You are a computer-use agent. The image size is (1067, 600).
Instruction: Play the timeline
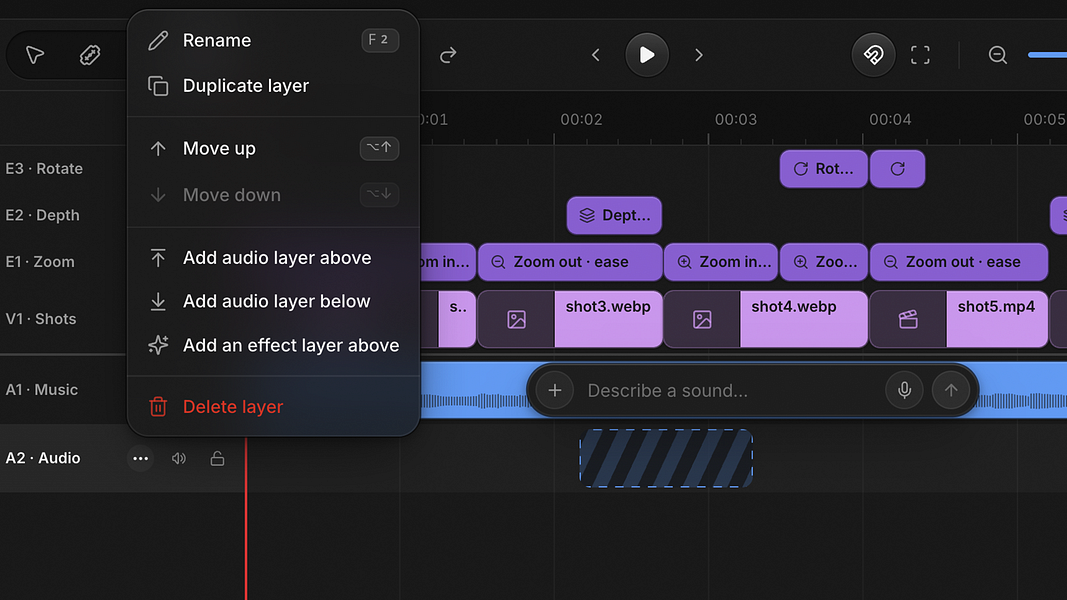(646, 55)
